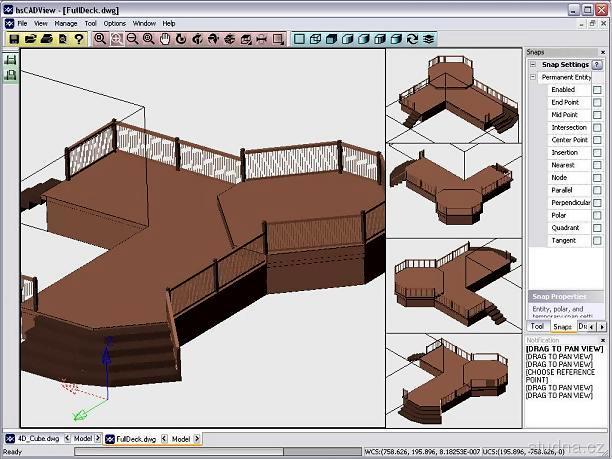This screenshot has width=612, height=459.
Task: Close the Snaps panel
Action: pos(603,52)
